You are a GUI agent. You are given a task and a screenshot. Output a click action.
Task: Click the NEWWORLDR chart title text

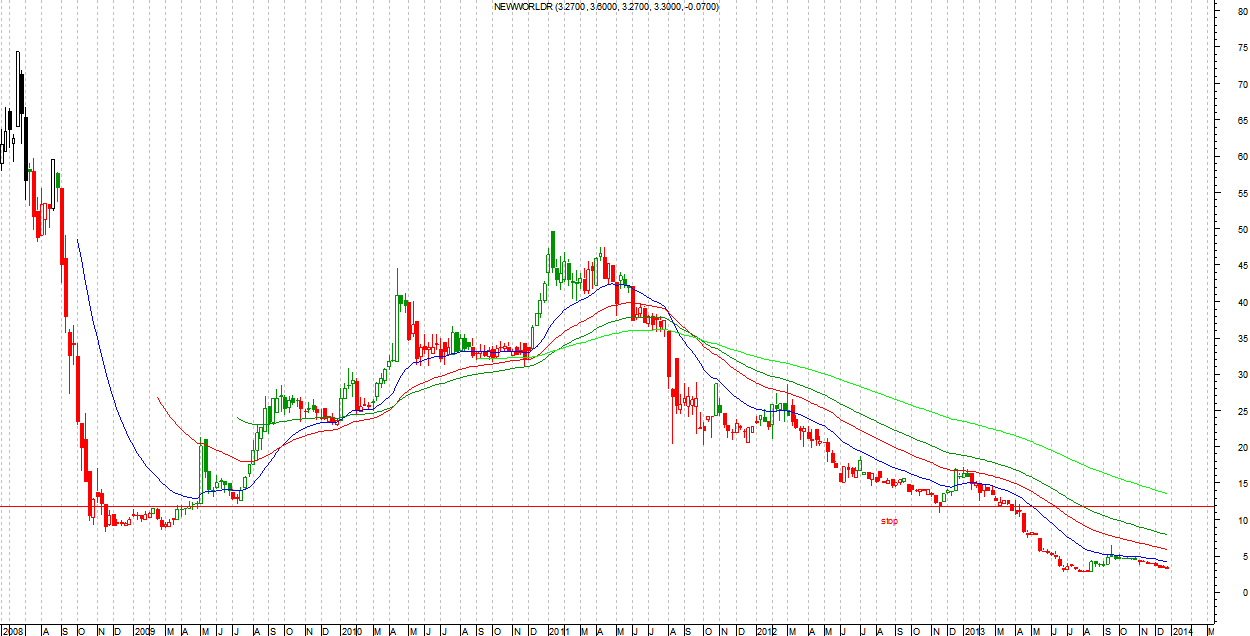pos(606,7)
